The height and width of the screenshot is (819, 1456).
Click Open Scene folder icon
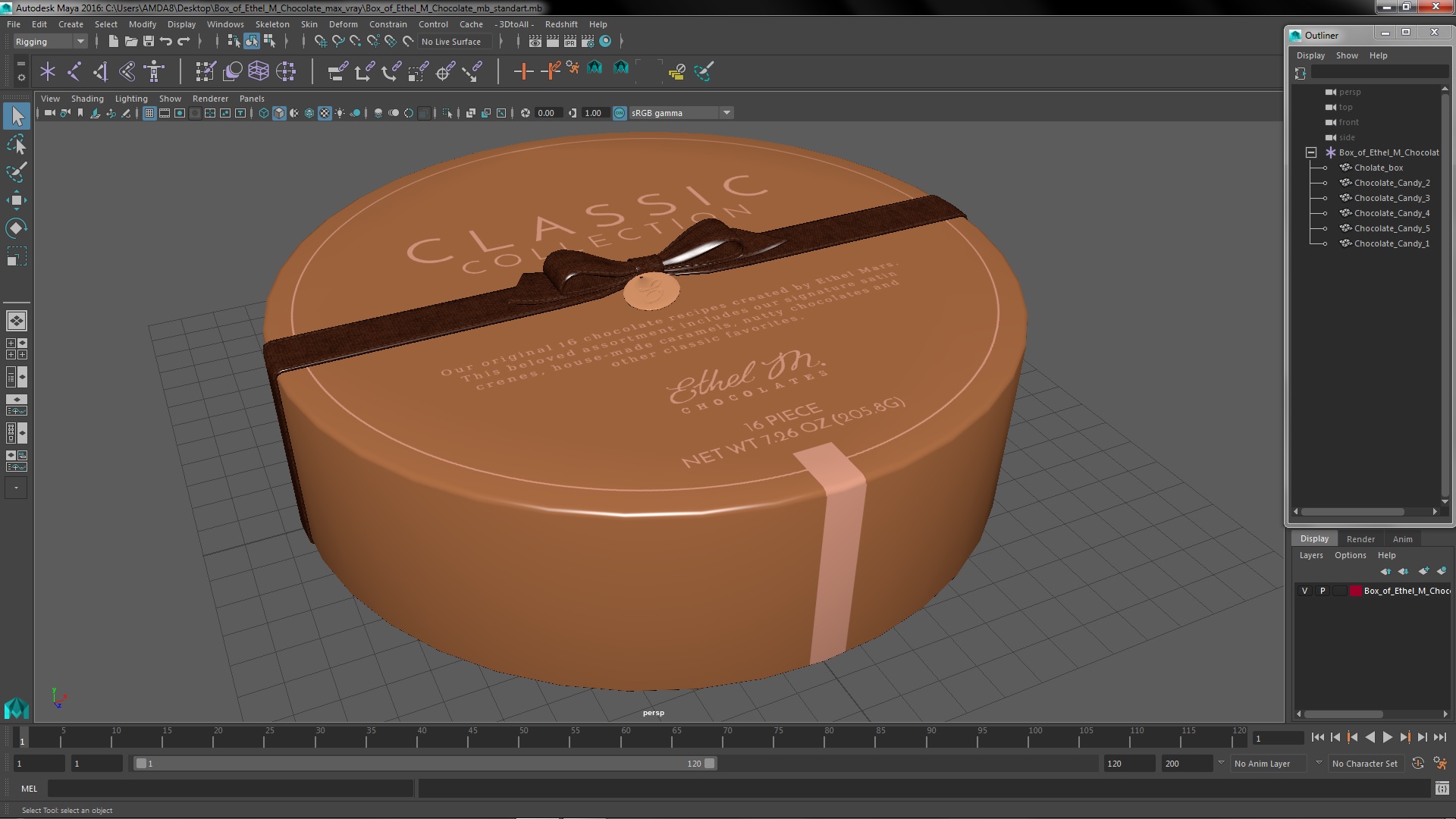tap(130, 42)
